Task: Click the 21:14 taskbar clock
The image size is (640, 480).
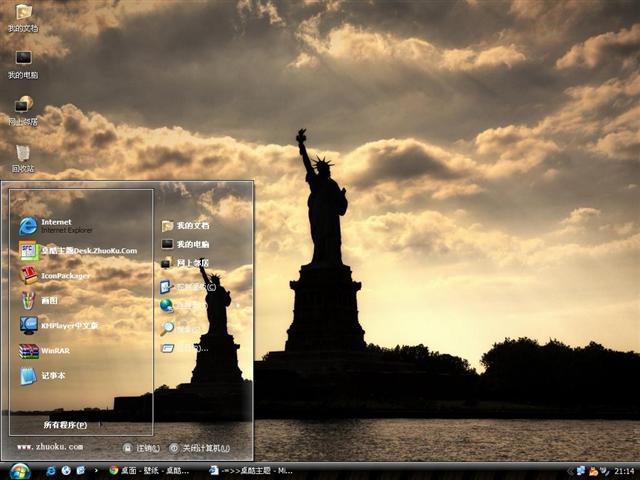Action: 624,471
